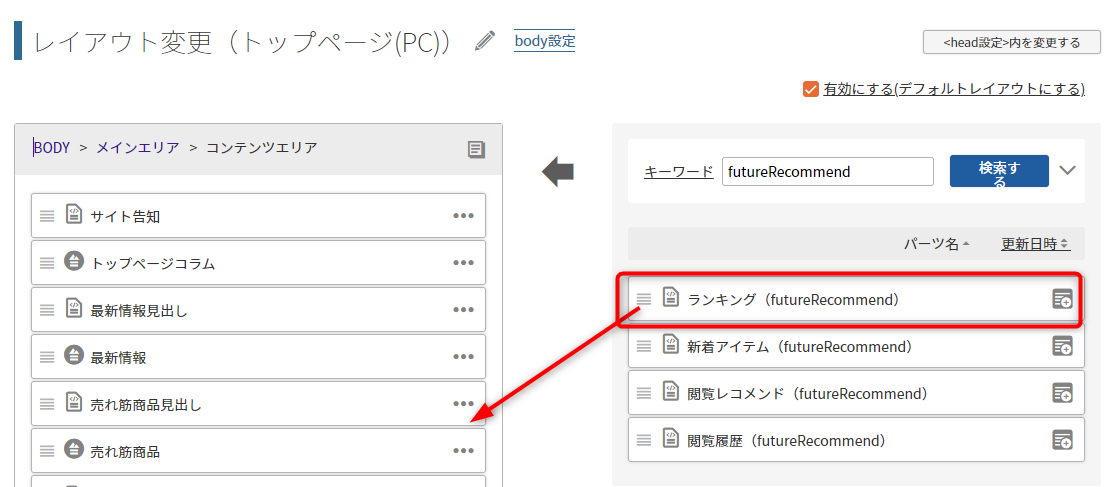Viewport: 1106px width, 487px height.
Task: Click the キーワード label link
Action: tap(679, 172)
